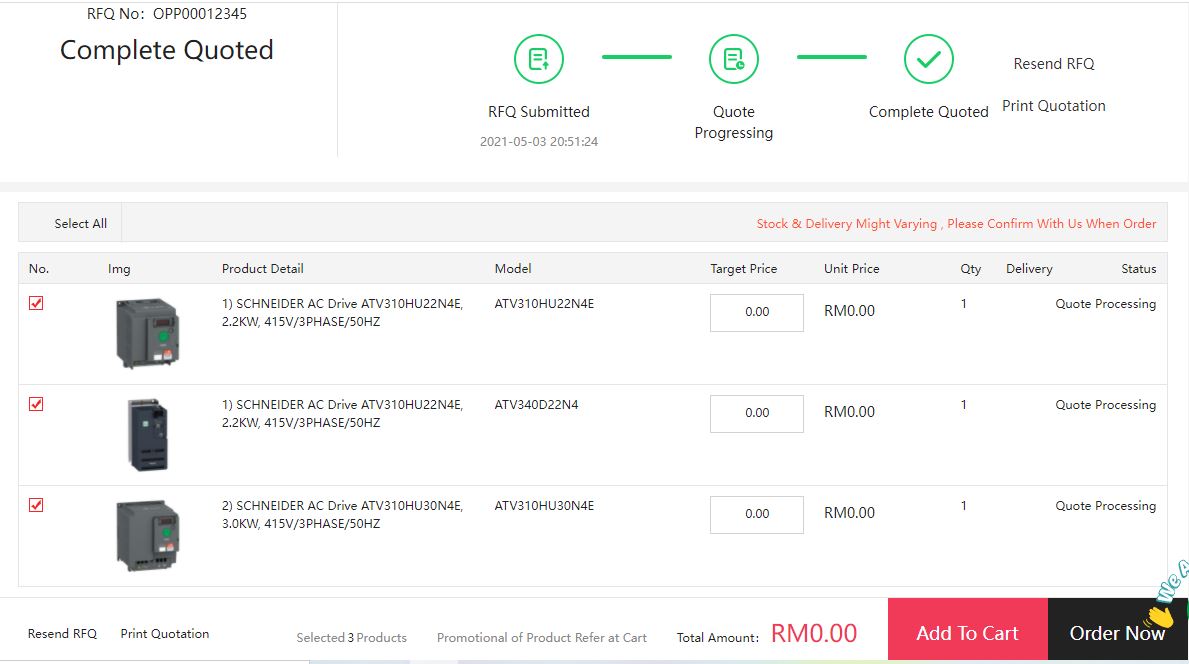Click the Selected 3 Products text

351,637
